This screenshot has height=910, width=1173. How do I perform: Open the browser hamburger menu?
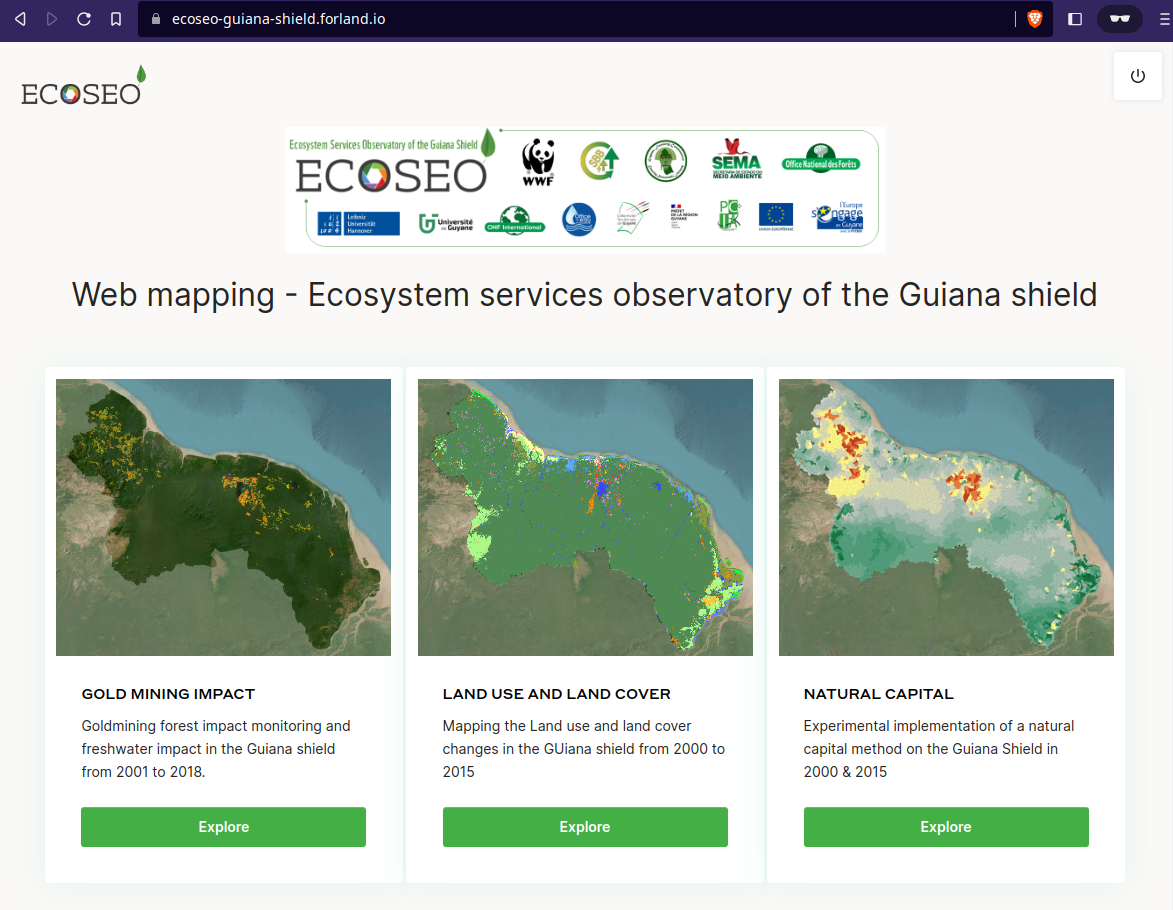click(1165, 19)
